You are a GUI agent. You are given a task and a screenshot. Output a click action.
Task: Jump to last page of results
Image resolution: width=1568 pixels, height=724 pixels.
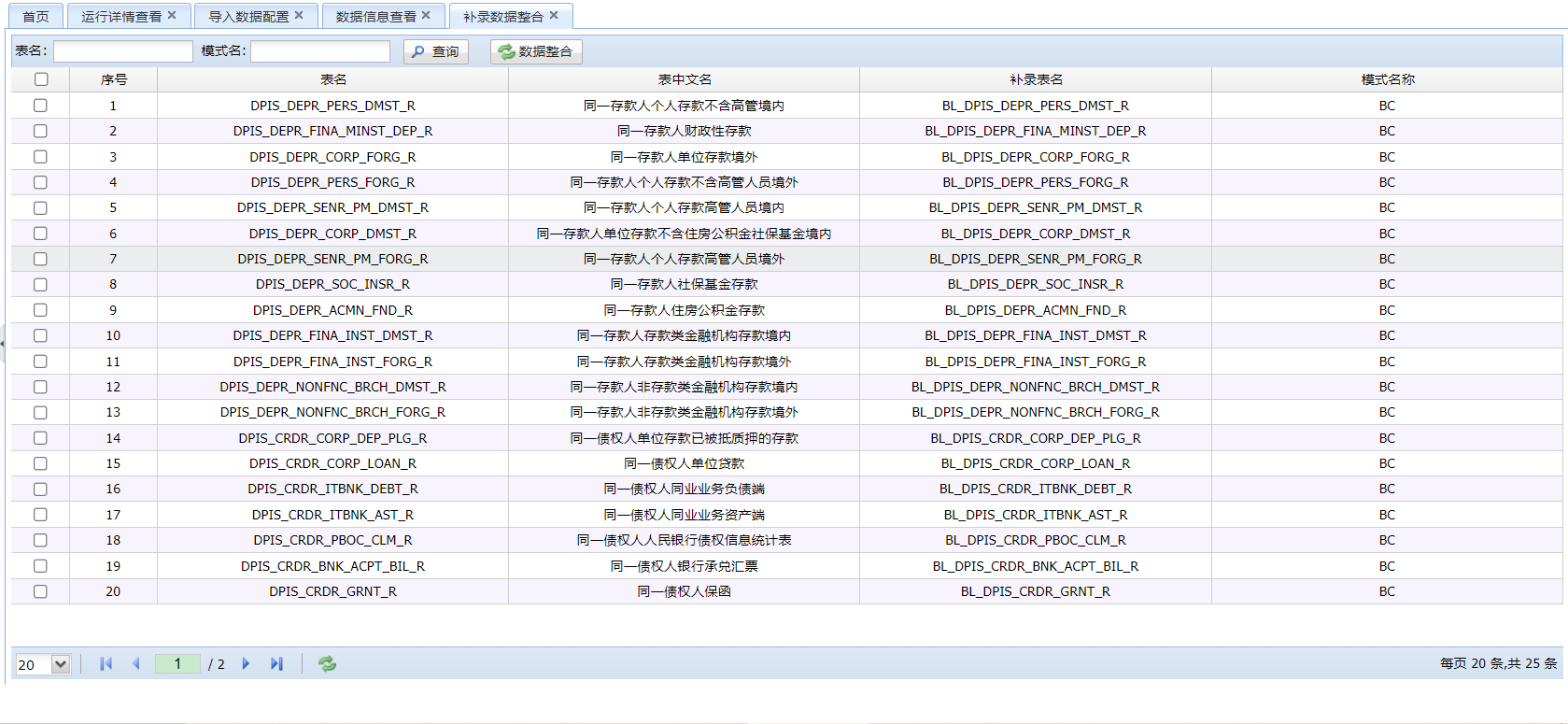(276, 663)
